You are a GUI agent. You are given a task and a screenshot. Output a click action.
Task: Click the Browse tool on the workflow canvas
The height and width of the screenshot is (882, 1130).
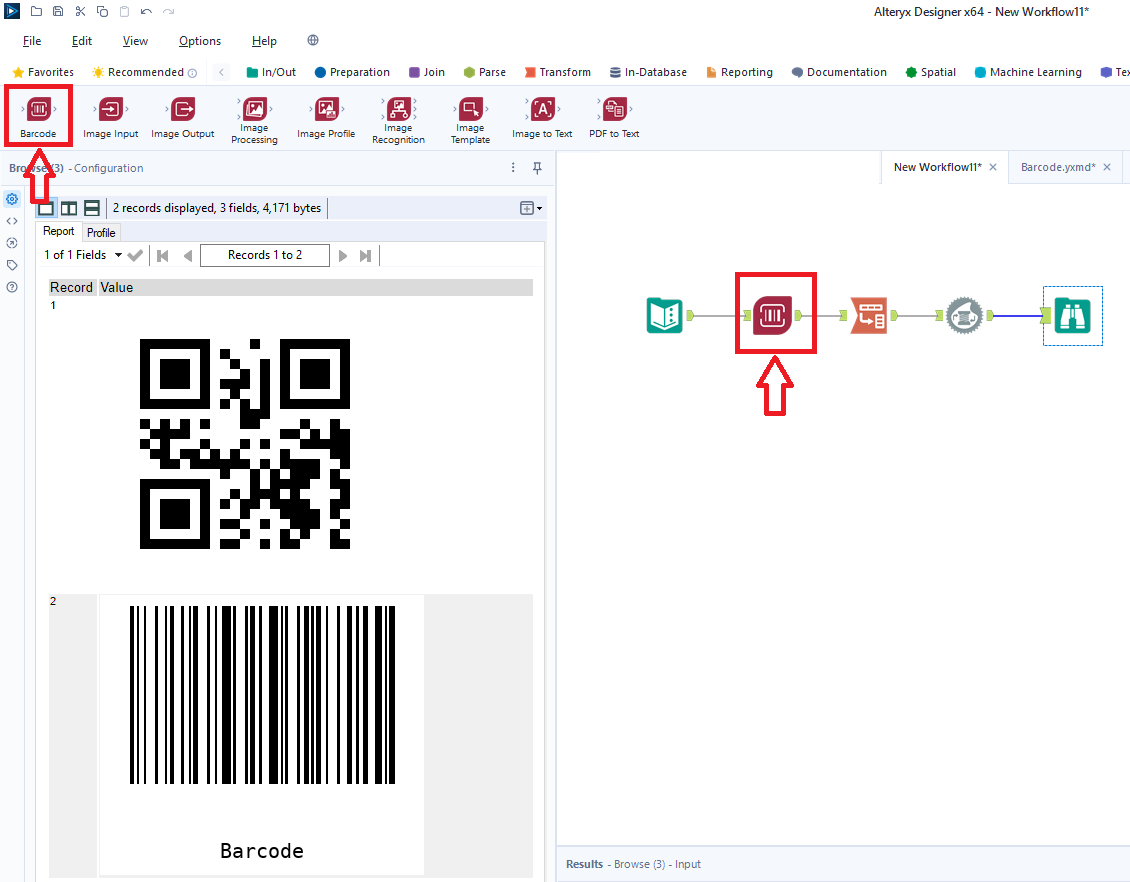tap(1072, 316)
